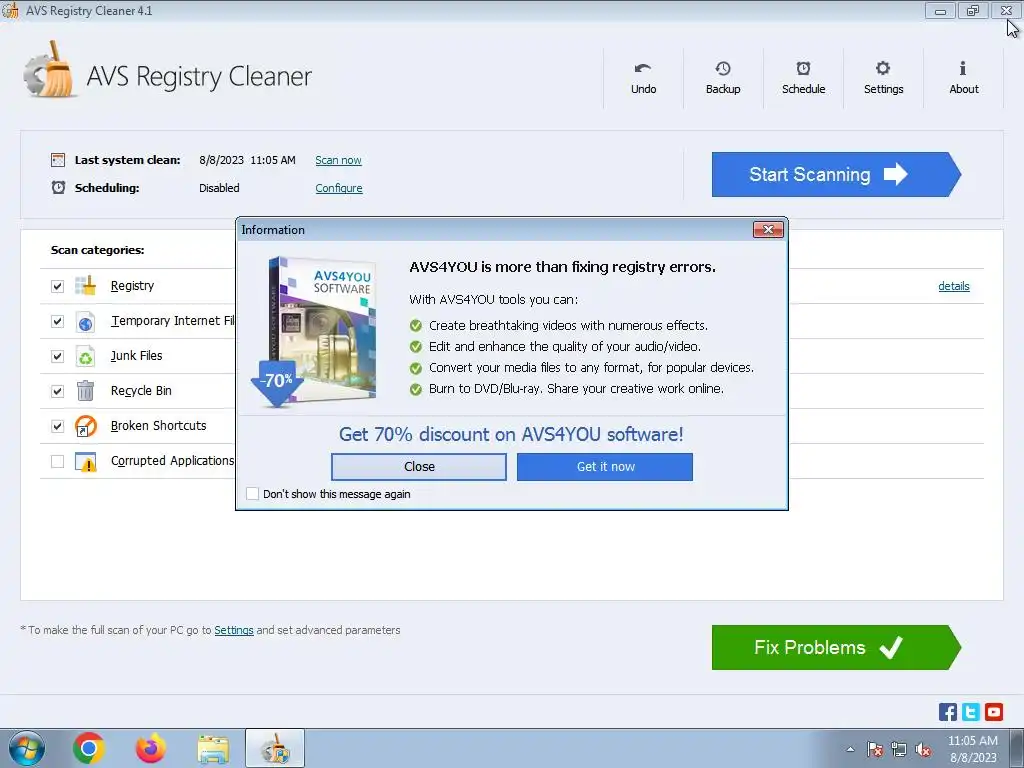Open the taskbar clock showing 11:05 AM
Image resolution: width=1024 pixels, height=768 pixels.
(x=973, y=749)
